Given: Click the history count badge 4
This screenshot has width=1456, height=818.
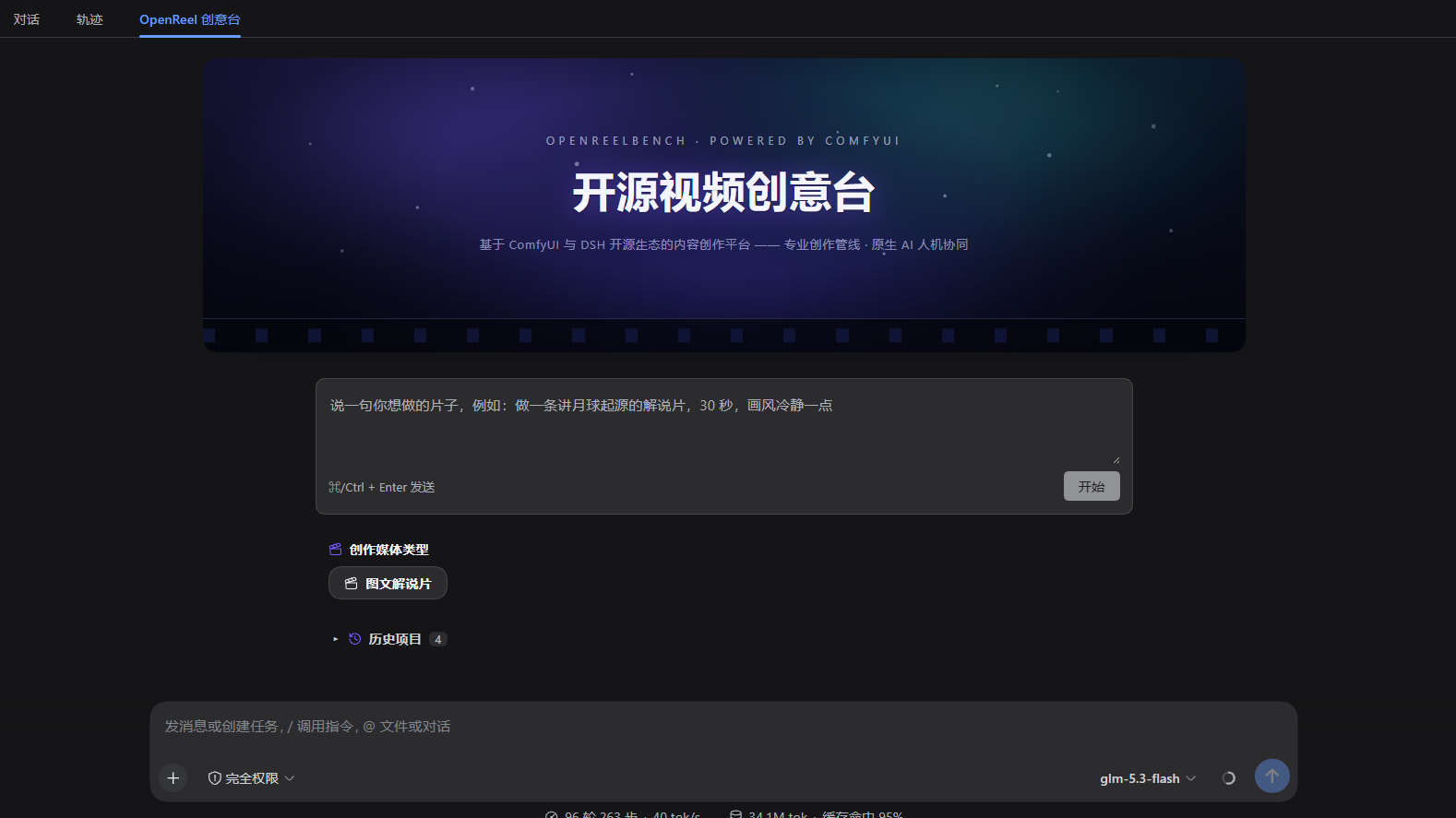Looking at the screenshot, I should pos(438,639).
